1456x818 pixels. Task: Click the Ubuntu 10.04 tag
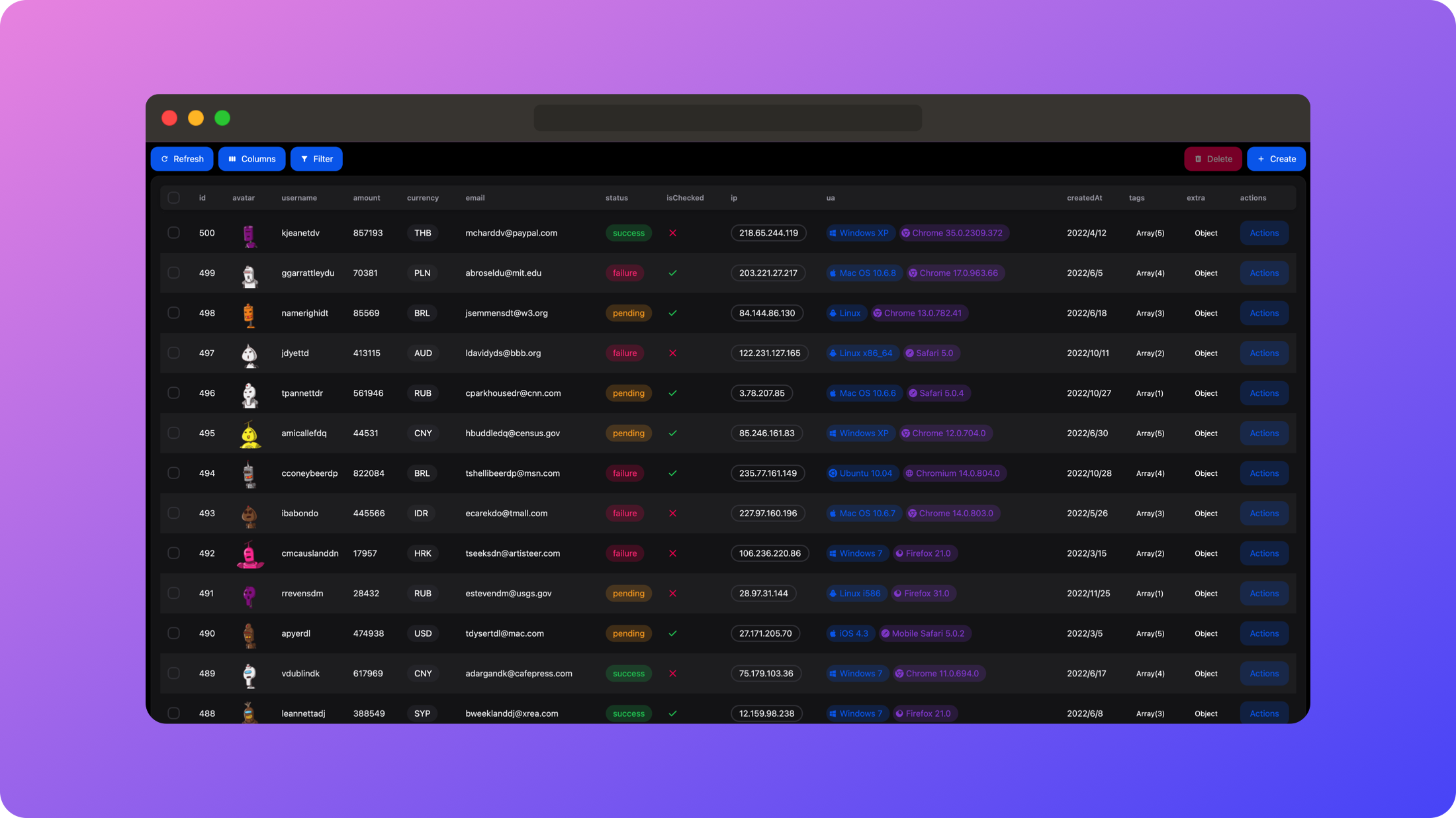tap(862, 473)
